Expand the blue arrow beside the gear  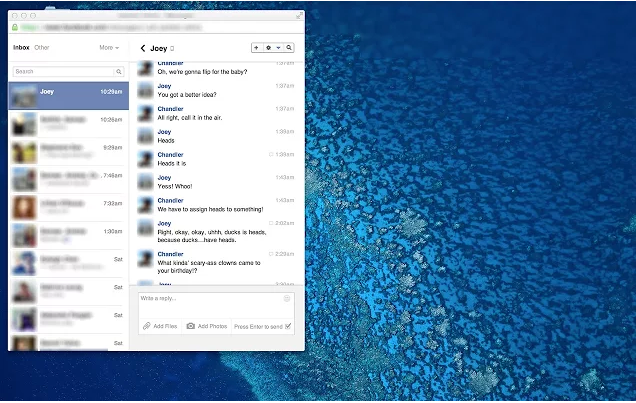coord(278,48)
